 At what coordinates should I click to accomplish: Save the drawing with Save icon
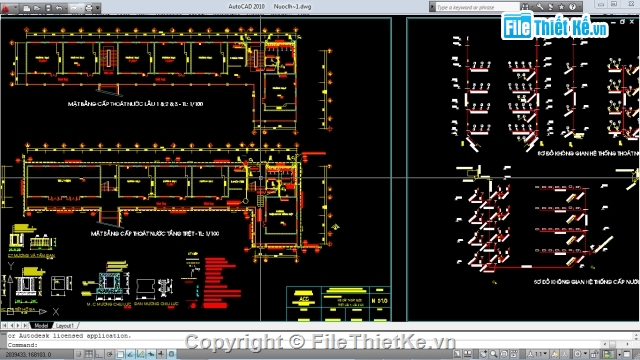click(48, 8)
